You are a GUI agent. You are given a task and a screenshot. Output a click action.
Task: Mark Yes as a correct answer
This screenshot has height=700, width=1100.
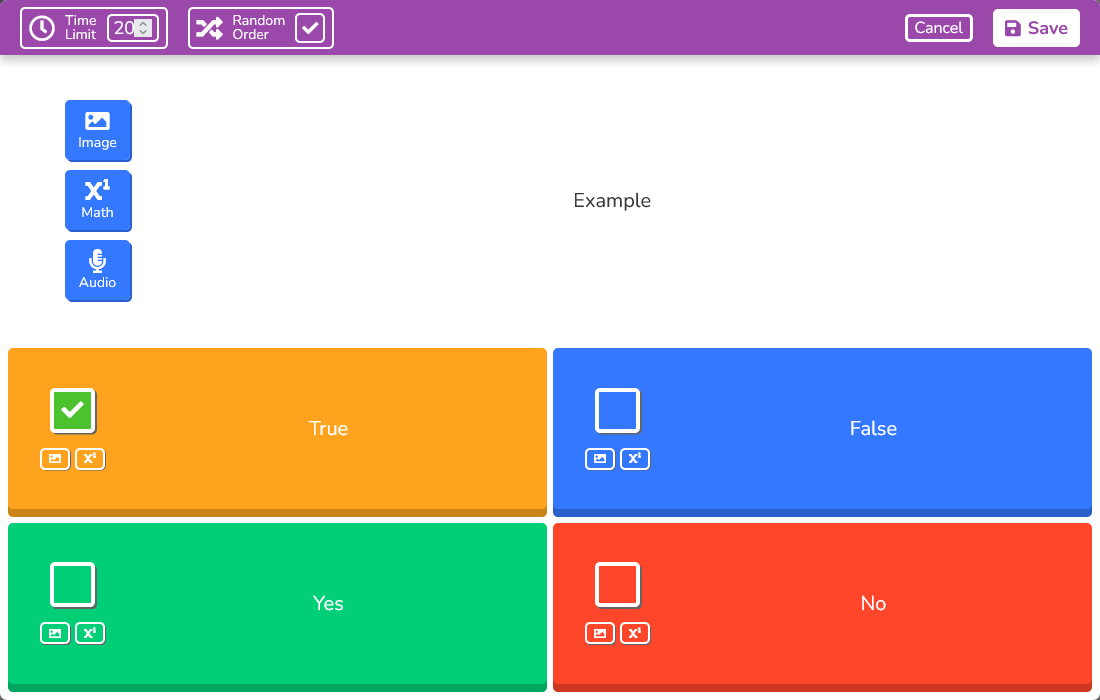72,584
